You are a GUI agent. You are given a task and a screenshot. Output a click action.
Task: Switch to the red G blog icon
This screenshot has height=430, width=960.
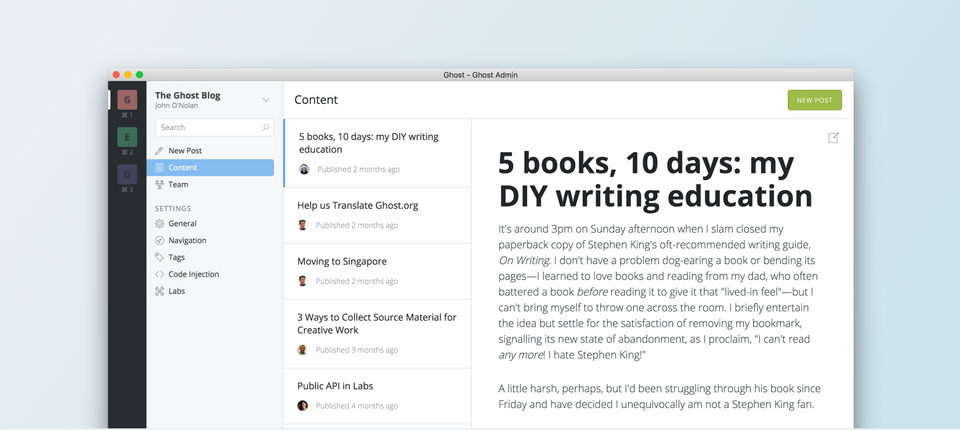pyautogui.click(x=127, y=99)
